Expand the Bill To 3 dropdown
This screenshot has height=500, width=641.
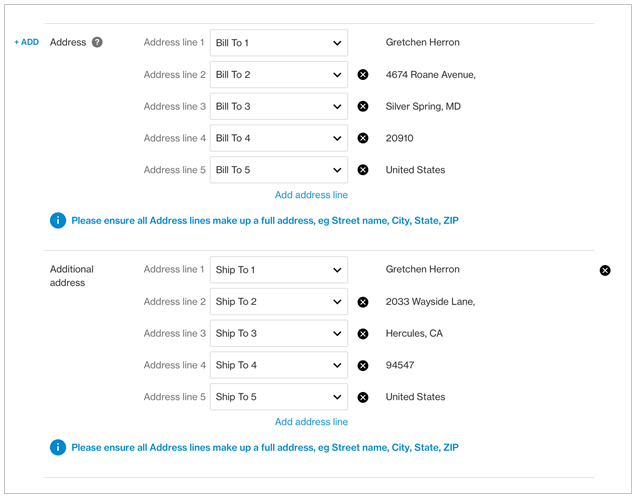(x=278, y=107)
